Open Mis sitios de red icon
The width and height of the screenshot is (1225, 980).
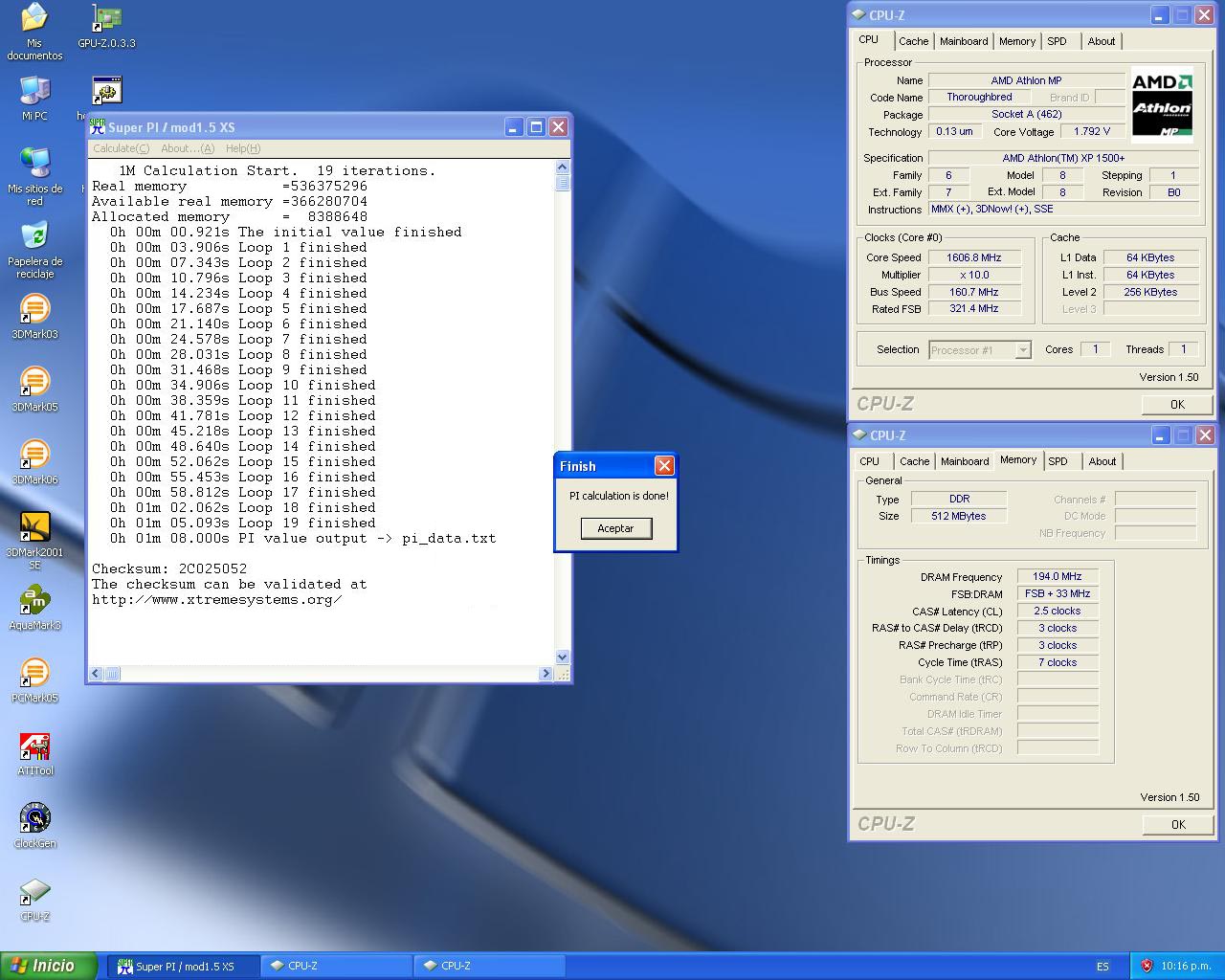[34, 176]
